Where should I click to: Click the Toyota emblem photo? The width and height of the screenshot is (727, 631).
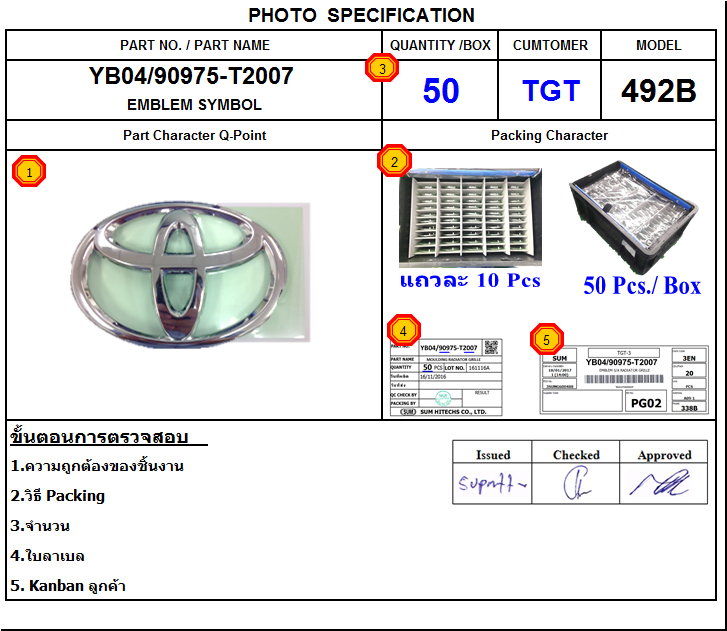tap(190, 274)
